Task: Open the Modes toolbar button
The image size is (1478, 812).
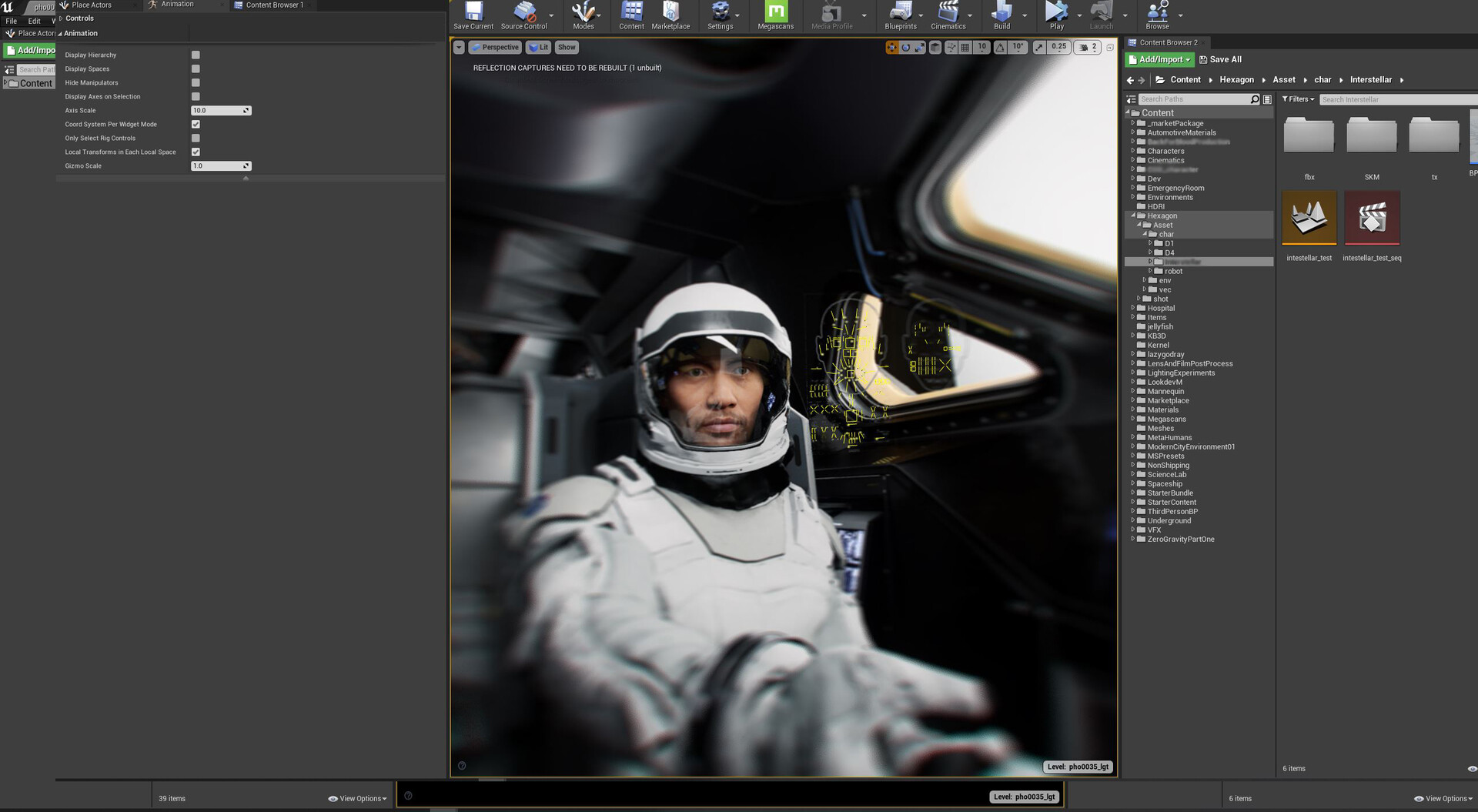Action: coord(583,15)
